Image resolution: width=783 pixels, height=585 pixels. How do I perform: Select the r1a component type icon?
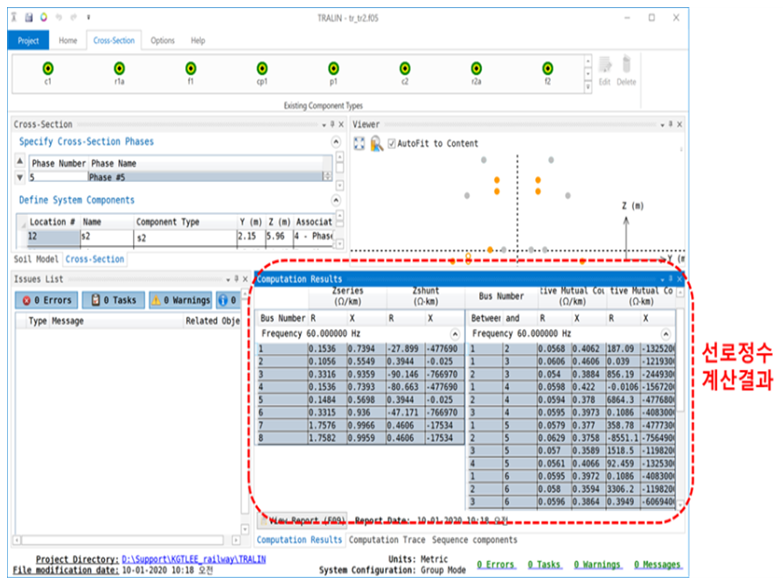click(119, 68)
